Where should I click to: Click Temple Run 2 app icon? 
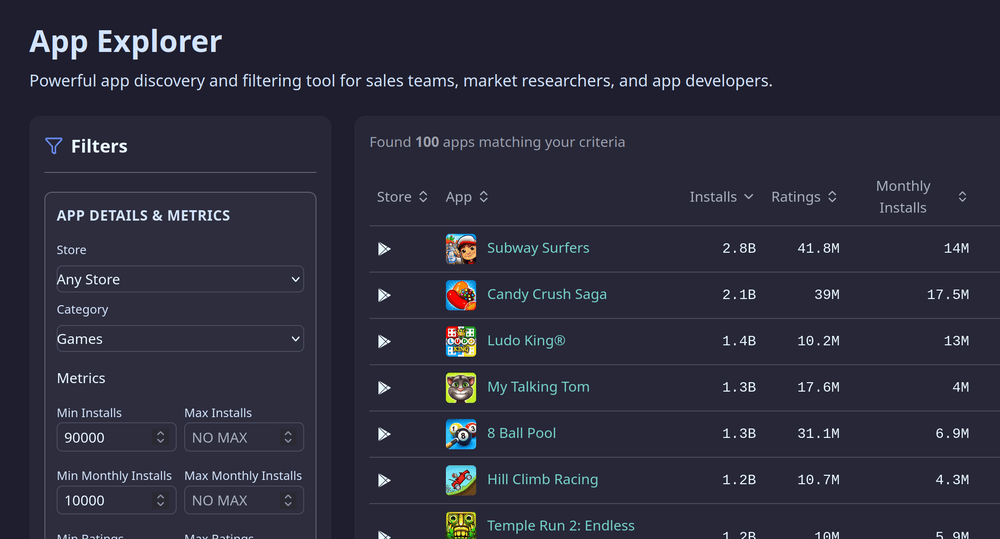click(460, 525)
